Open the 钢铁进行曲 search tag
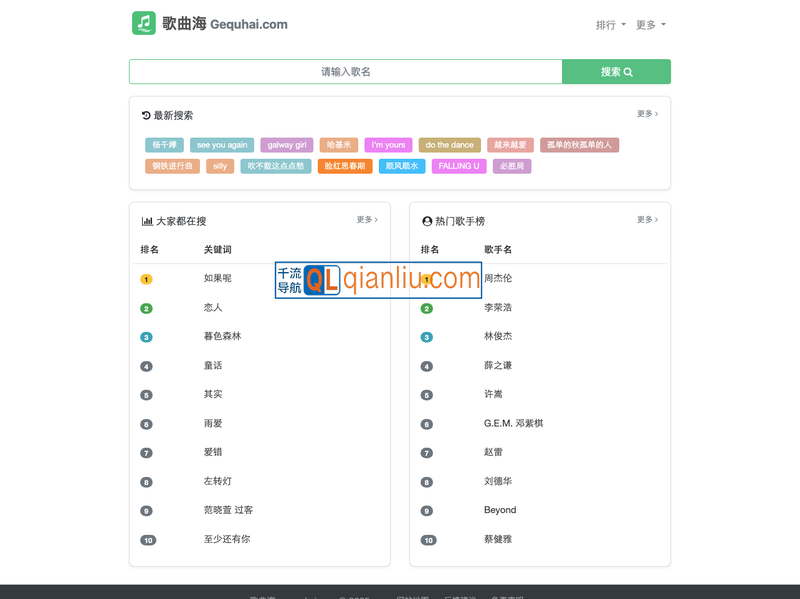Image resolution: width=800 pixels, height=599 pixels. 171,166
